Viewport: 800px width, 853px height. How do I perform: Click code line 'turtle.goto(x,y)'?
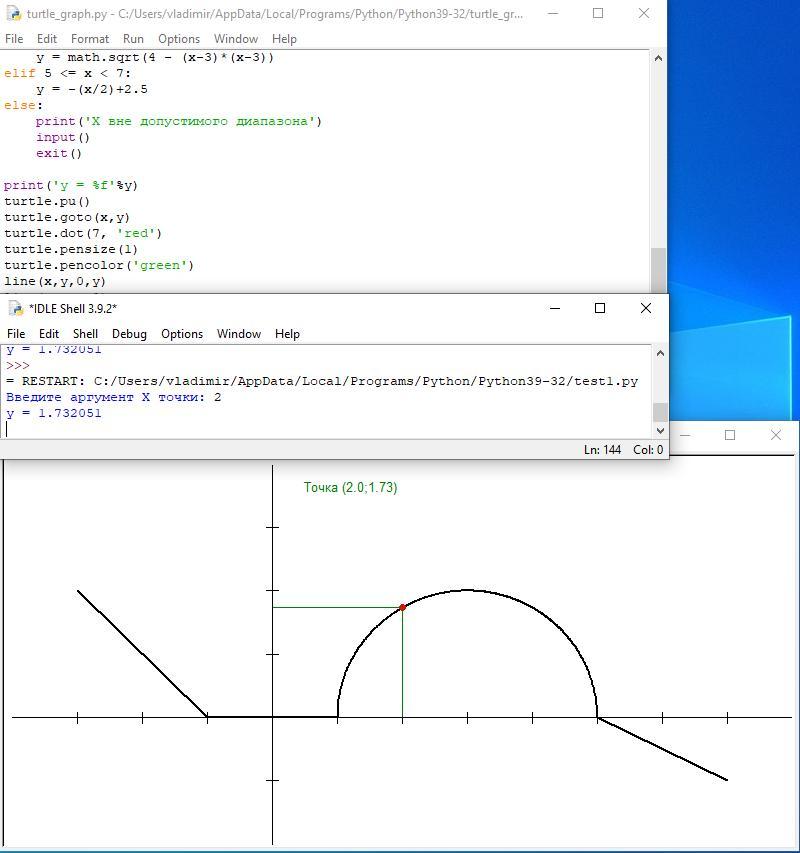[x=67, y=218]
